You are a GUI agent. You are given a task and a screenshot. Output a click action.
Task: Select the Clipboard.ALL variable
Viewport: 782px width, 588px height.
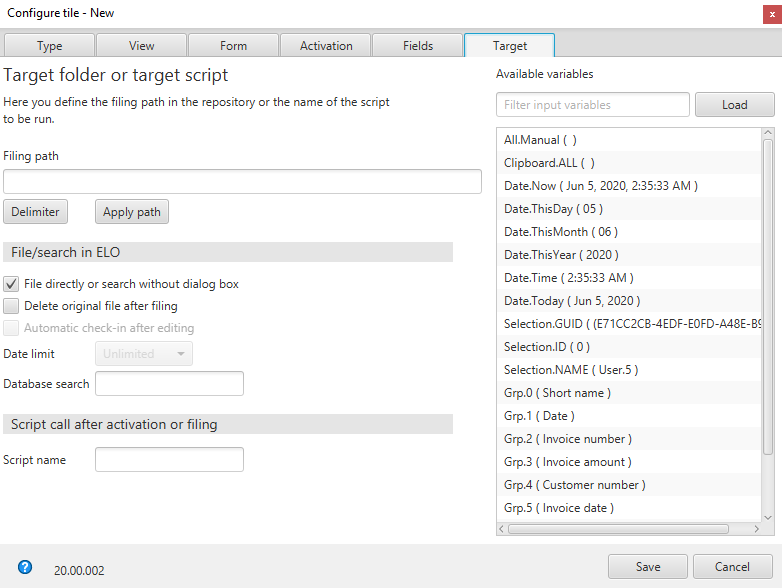pos(629,163)
